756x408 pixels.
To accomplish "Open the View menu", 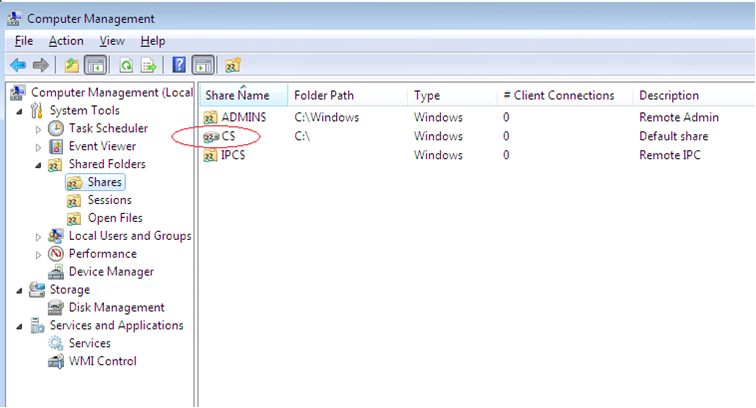I will click(x=112, y=41).
